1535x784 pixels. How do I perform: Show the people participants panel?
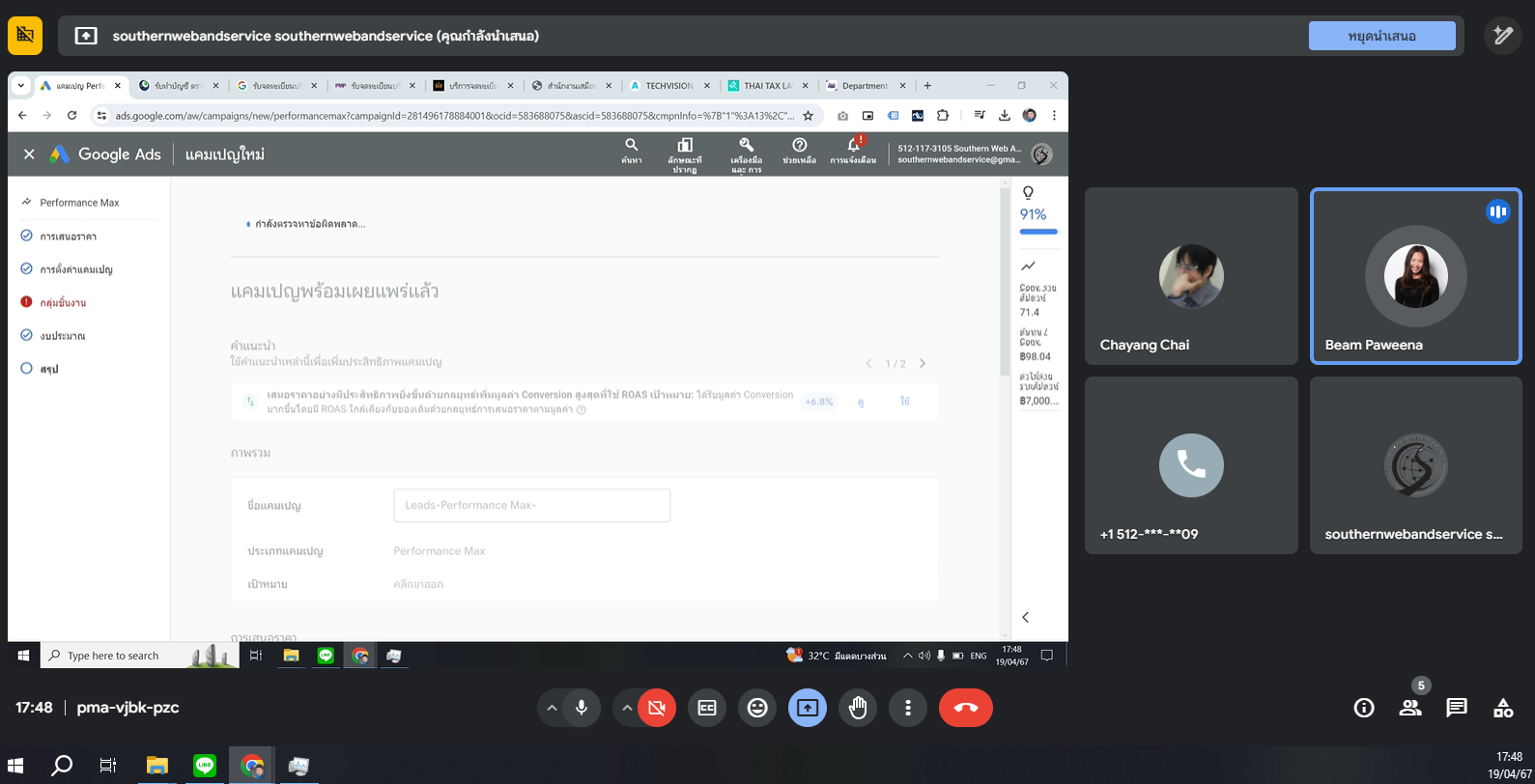pyautogui.click(x=1410, y=708)
